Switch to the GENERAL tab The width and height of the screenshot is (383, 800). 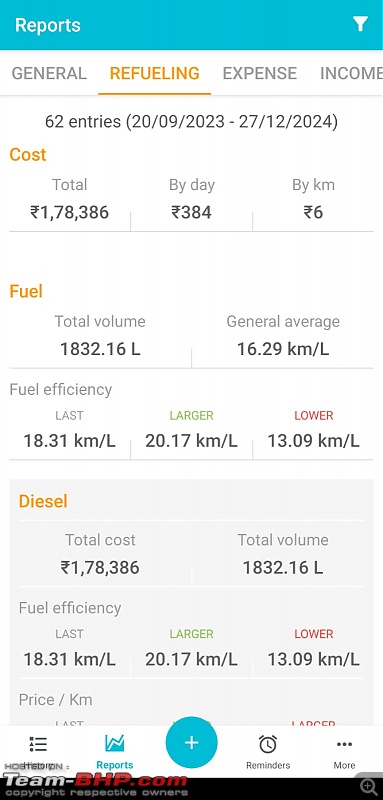pos(49,73)
